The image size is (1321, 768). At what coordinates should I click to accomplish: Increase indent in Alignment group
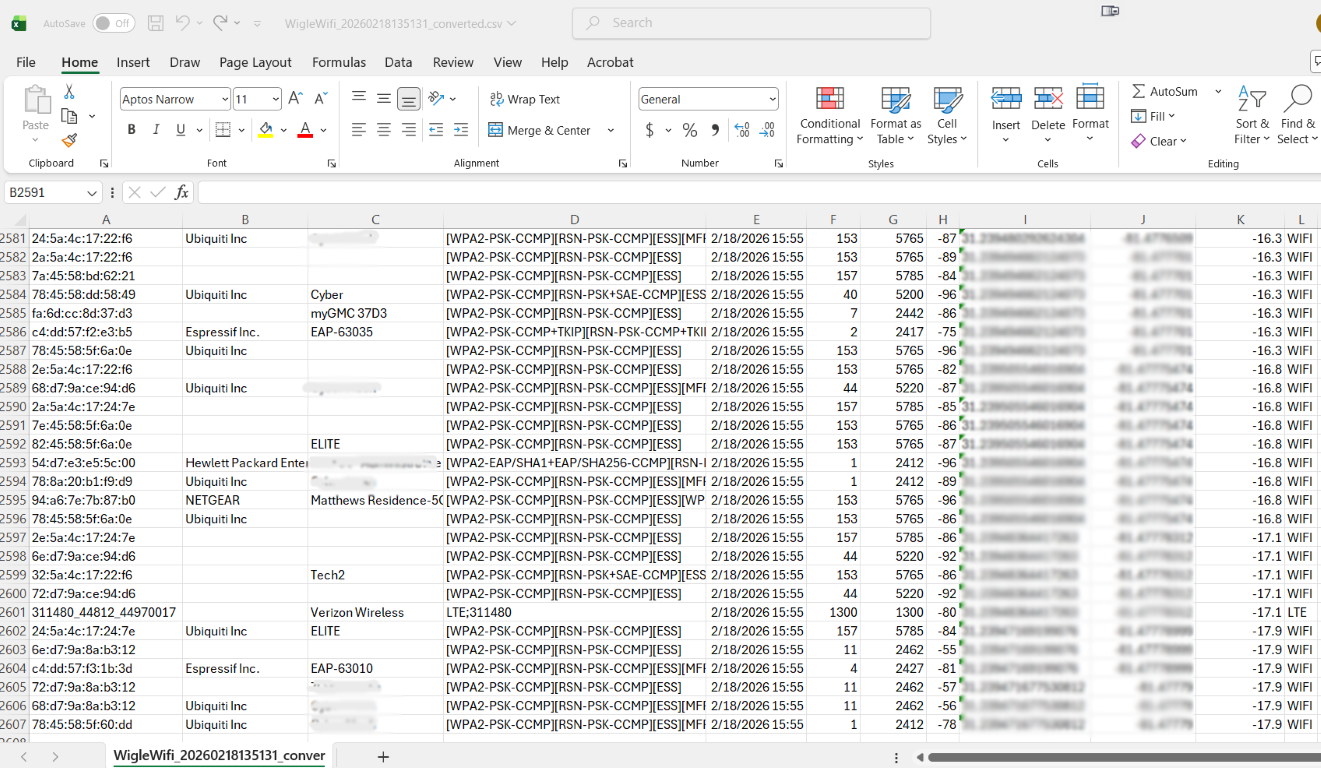click(x=460, y=130)
